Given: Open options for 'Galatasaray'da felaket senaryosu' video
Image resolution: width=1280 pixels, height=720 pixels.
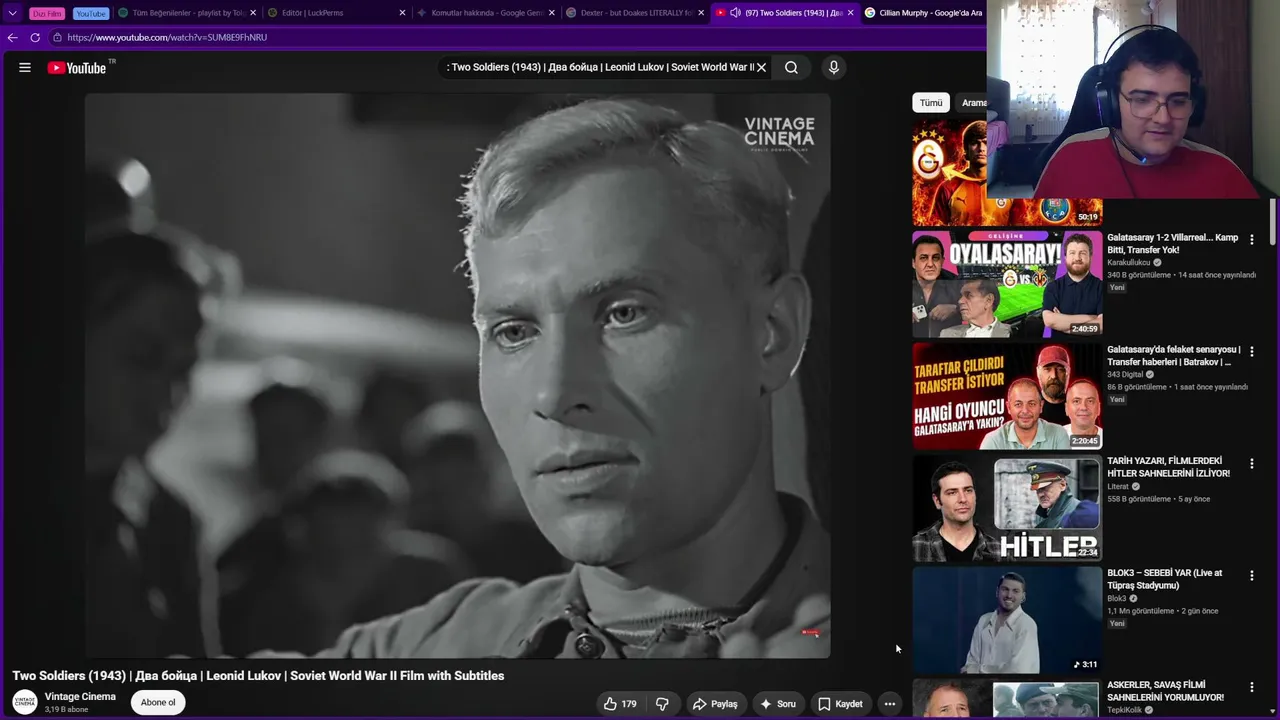Looking at the screenshot, I should pyautogui.click(x=1251, y=352).
